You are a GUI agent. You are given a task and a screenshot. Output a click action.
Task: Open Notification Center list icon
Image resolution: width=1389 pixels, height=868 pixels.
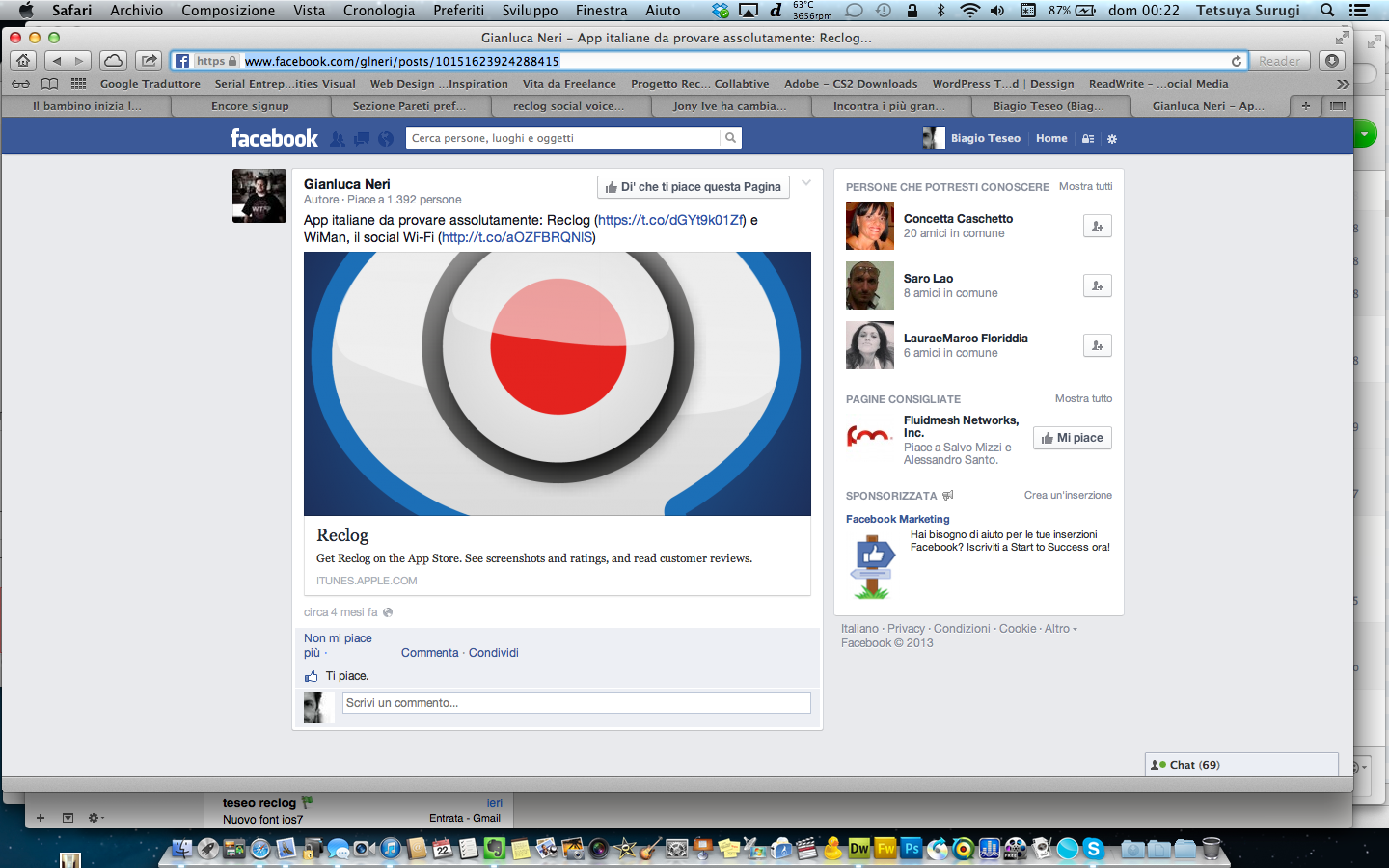coord(1359,11)
